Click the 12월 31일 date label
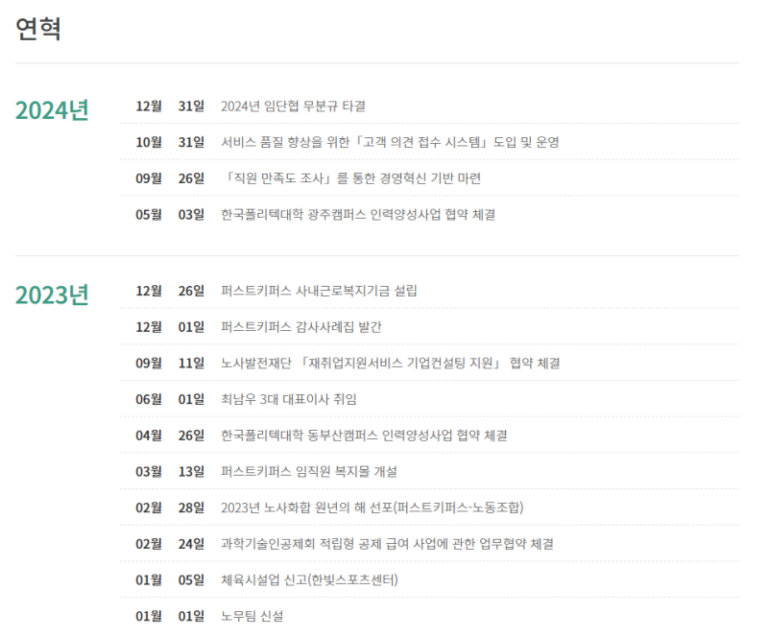This screenshot has height=637, width=768. 170,106
